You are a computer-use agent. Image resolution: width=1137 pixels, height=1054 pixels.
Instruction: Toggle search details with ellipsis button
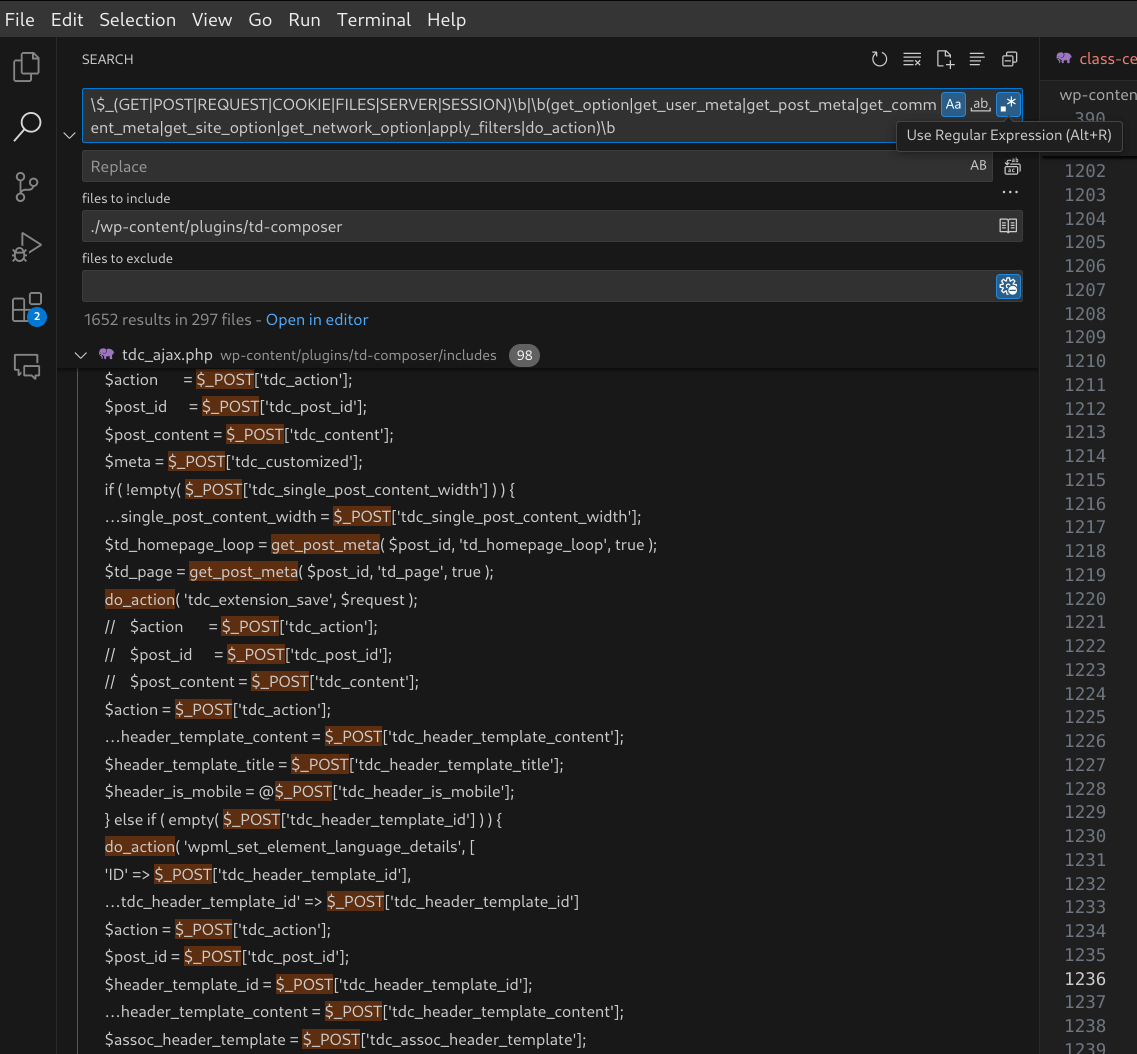(x=1010, y=192)
